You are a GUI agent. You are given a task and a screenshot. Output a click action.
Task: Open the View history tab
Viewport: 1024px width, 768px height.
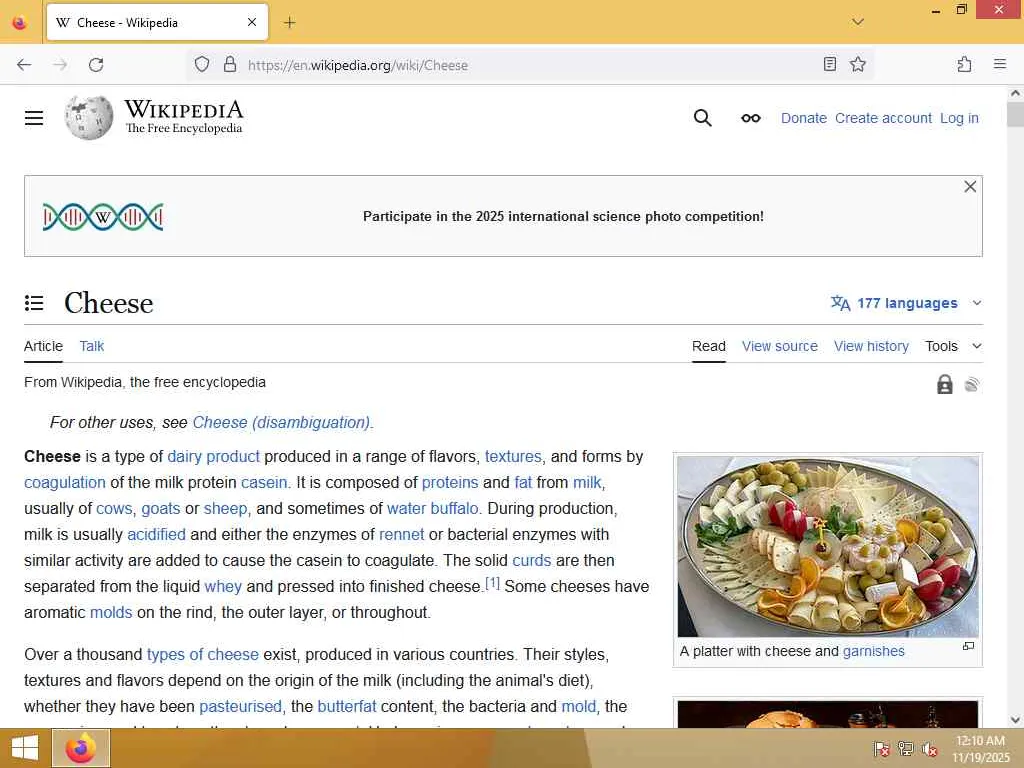[x=871, y=346]
